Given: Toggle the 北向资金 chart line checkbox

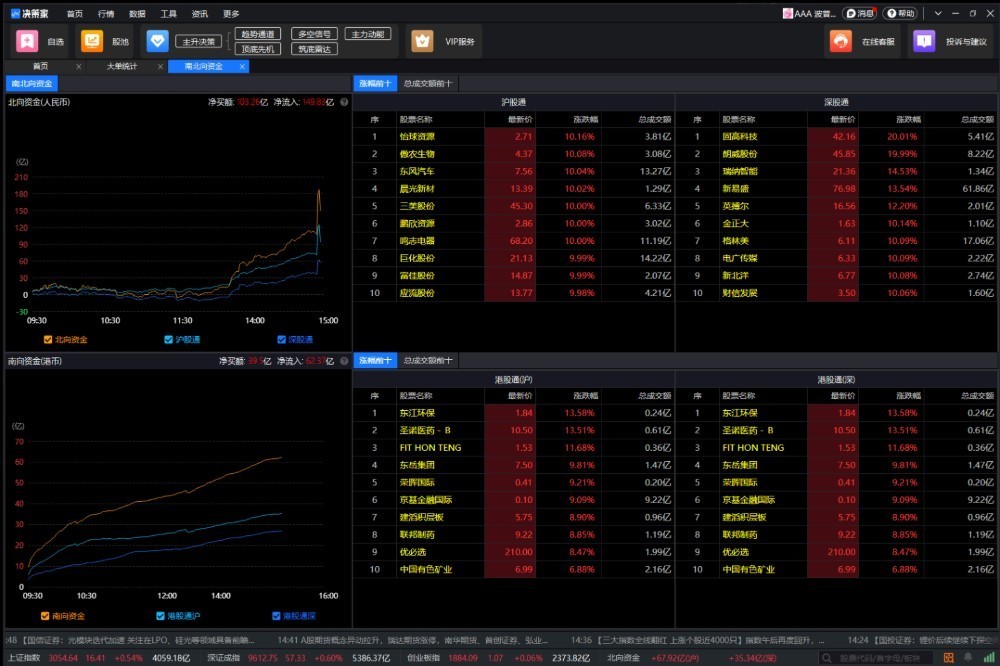Looking at the screenshot, I should click(47, 340).
